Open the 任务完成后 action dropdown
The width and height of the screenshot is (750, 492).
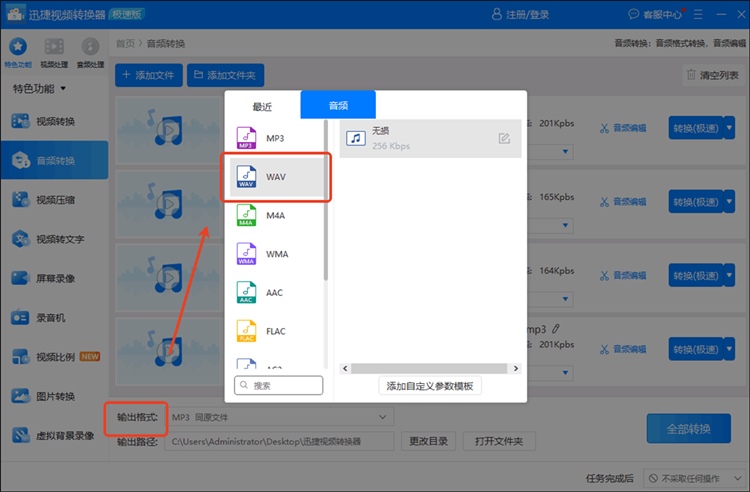pos(694,478)
